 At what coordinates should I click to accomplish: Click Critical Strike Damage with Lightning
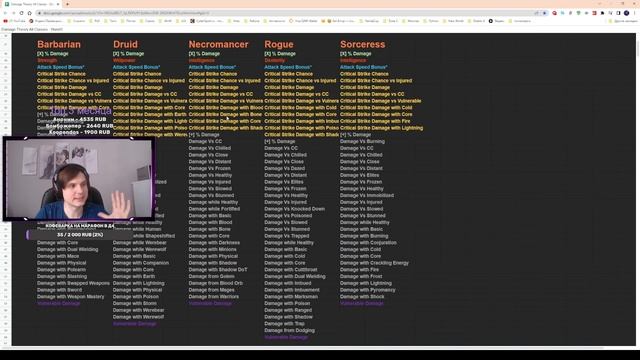pos(381,128)
